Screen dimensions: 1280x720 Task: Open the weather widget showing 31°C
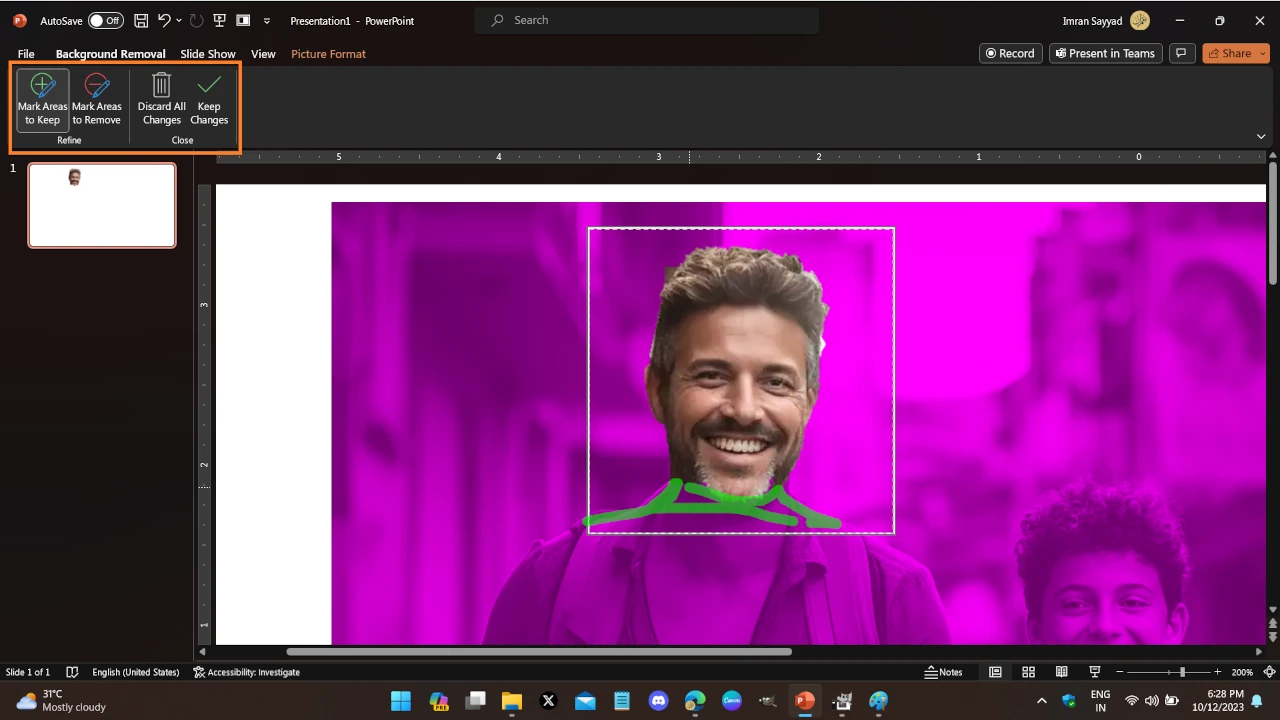tap(62, 701)
